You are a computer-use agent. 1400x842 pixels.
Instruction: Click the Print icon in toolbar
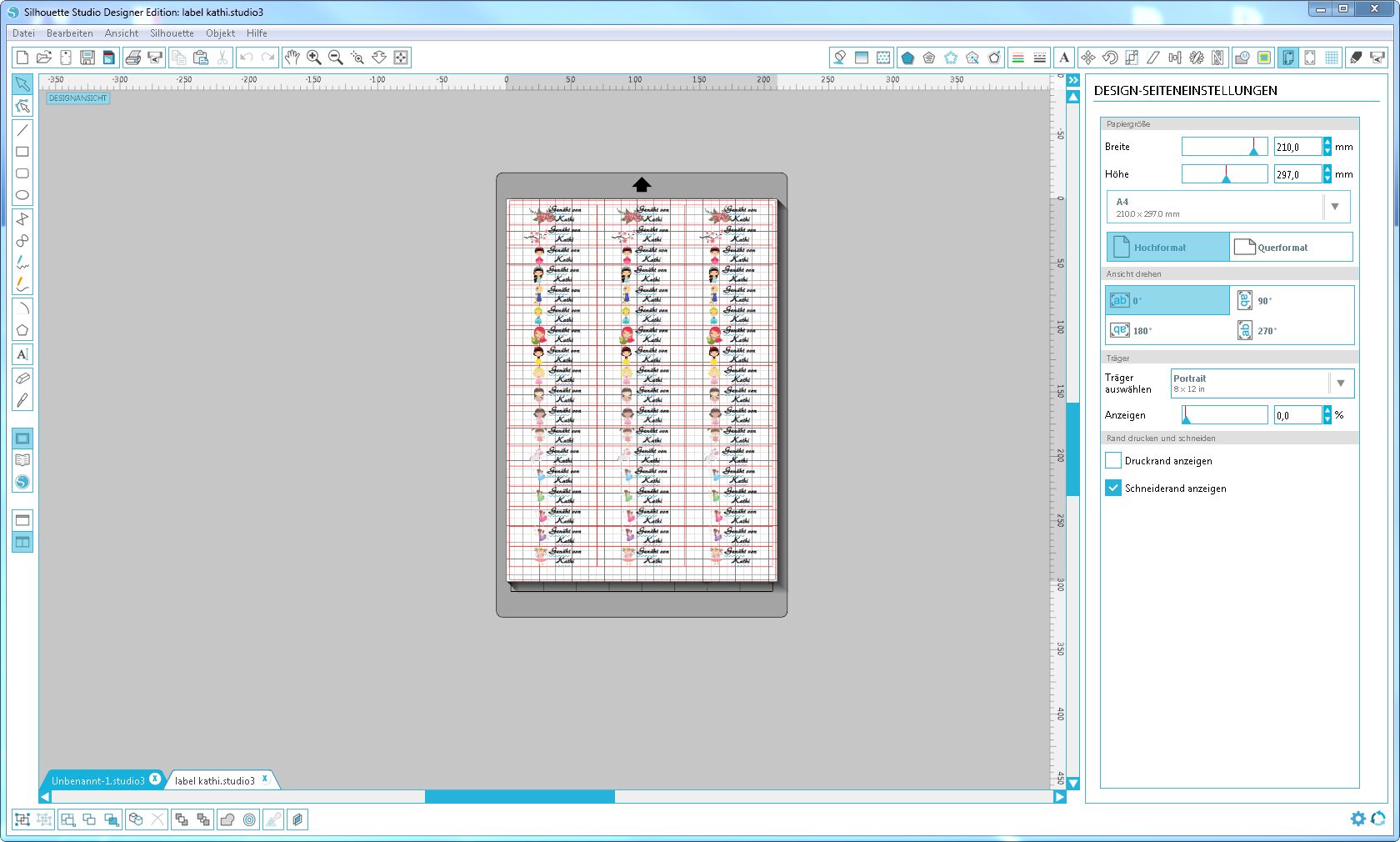coord(132,58)
